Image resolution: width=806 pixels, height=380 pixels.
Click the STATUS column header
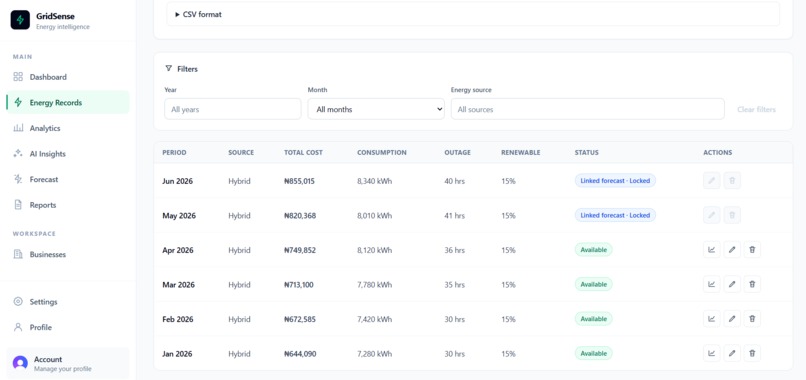pos(587,153)
